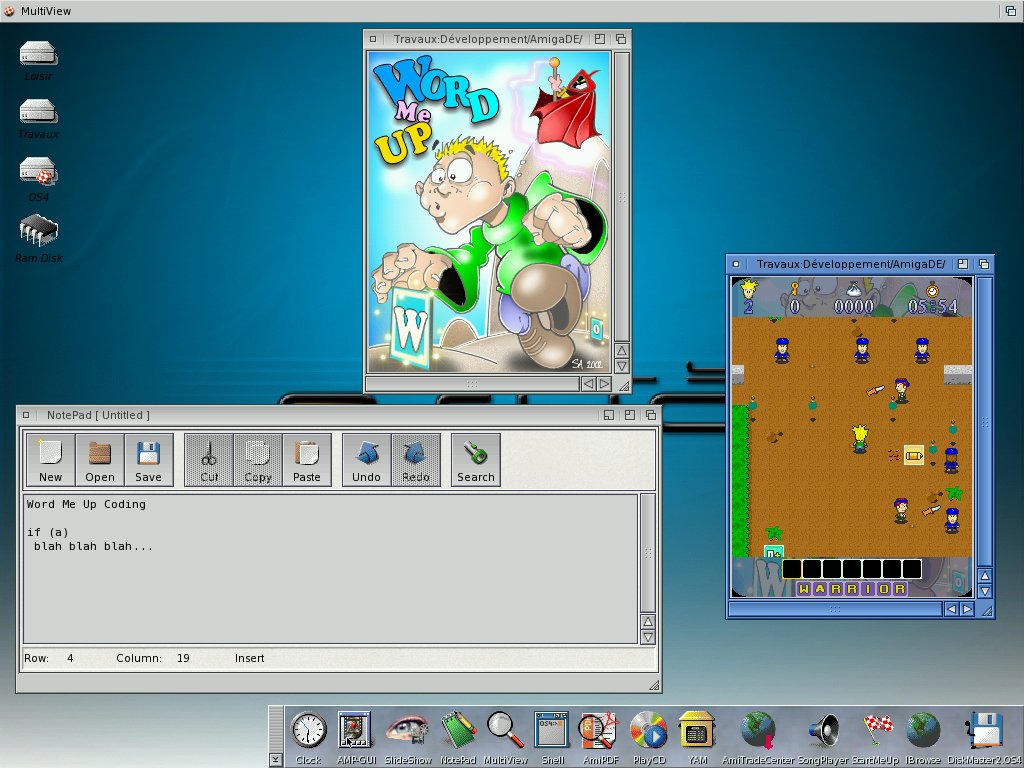Click the Copy toolbar button in NotePad
Screen dimensions: 1024x768
(x=258, y=460)
